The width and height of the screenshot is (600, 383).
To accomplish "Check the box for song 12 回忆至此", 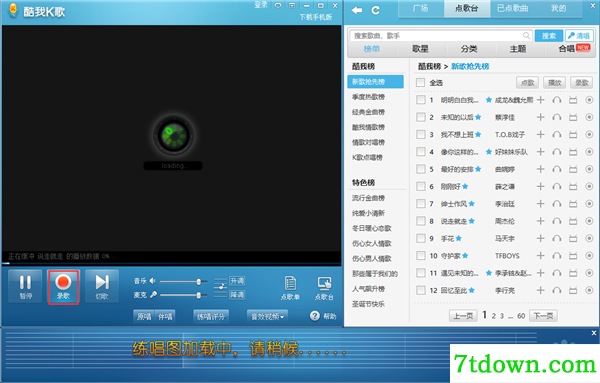I will point(421,290).
